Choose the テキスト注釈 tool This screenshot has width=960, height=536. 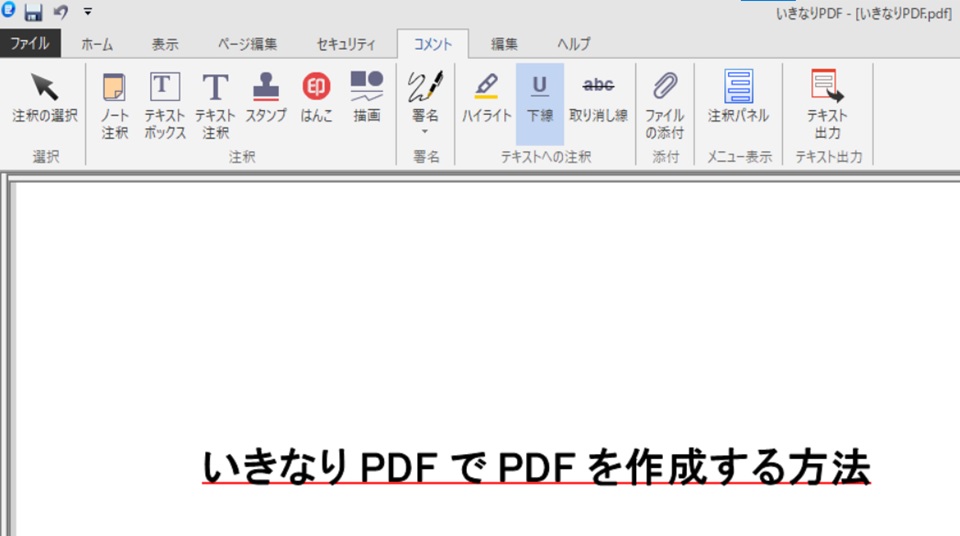tap(215, 105)
